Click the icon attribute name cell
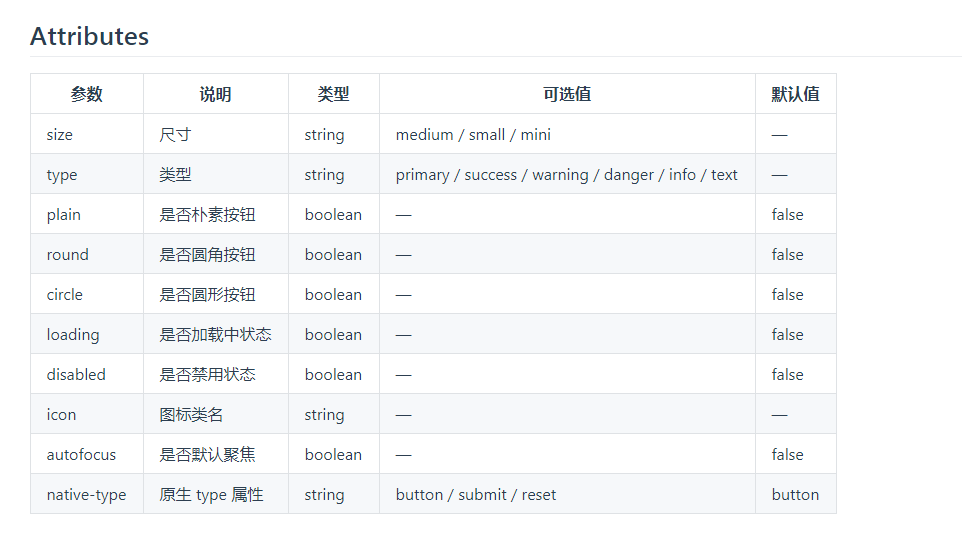The height and width of the screenshot is (554, 962). pos(87,414)
